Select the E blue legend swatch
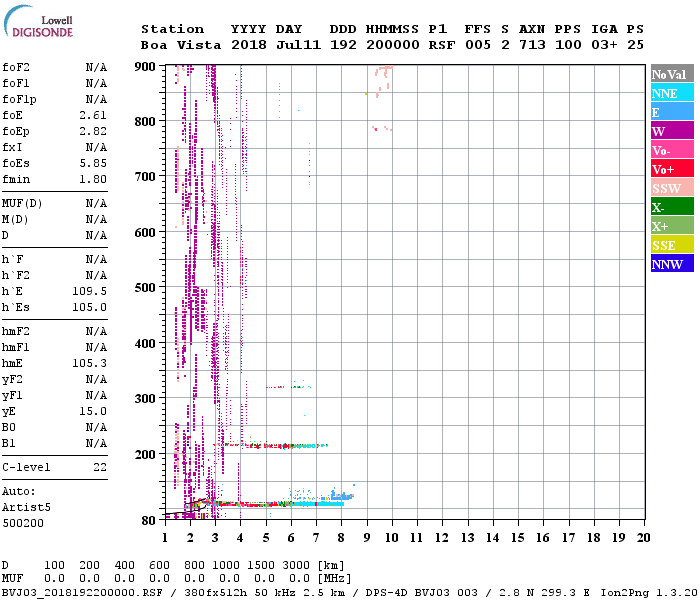The width and height of the screenshot is (700, 600). point(672,112)
